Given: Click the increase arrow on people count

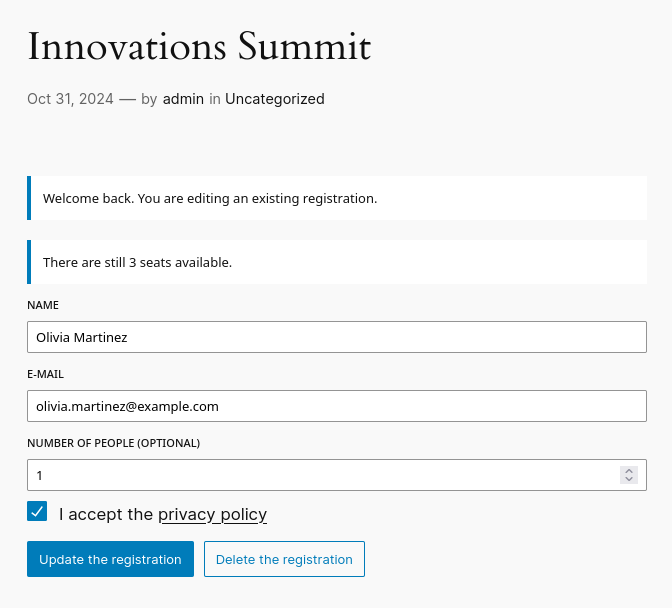Looking at the screenshot, I should (628, 471).
